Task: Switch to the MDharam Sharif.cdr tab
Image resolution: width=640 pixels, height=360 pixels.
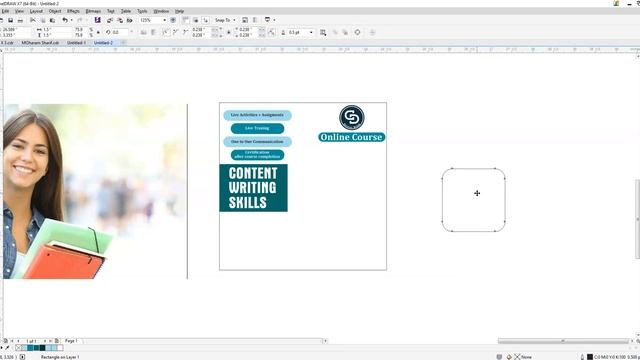Action: pyautogui.click(x=40, y=42)
